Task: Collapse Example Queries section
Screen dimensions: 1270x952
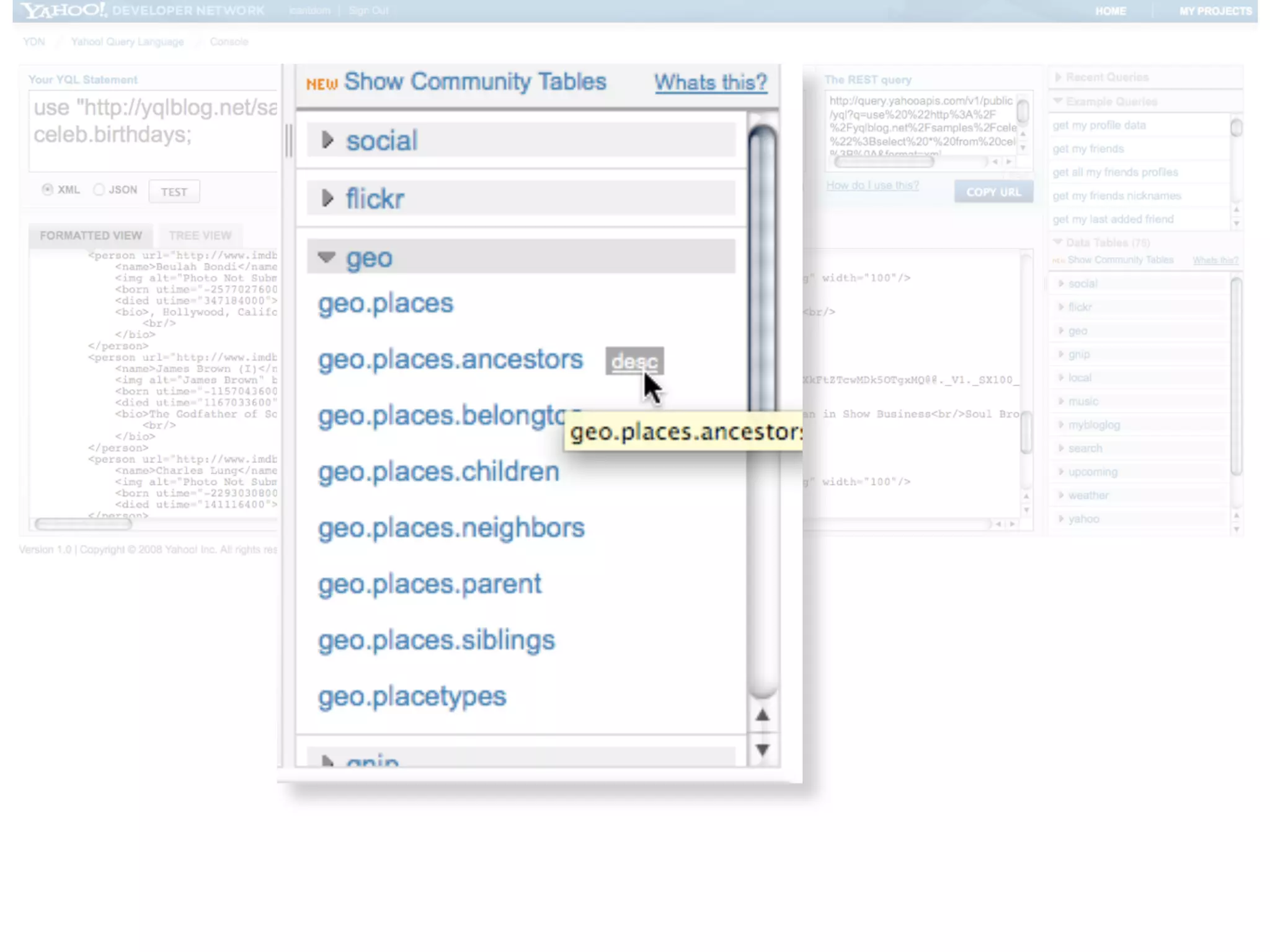Action: [x=1105, y=102]
